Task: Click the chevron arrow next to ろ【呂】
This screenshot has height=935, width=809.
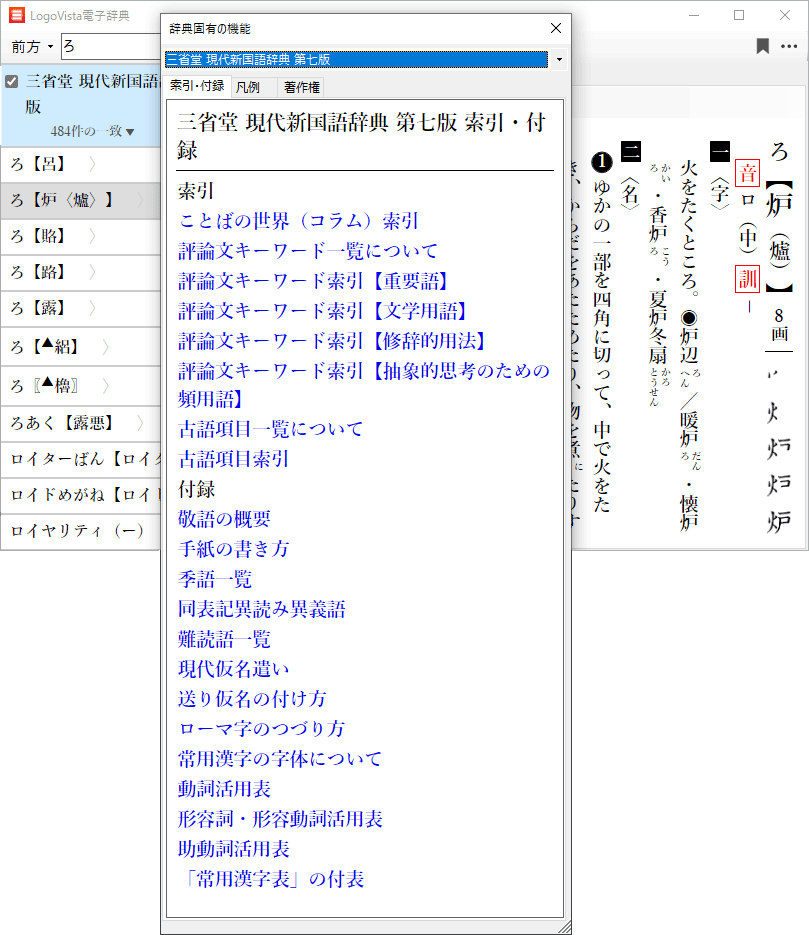Action: pos(92,164)
